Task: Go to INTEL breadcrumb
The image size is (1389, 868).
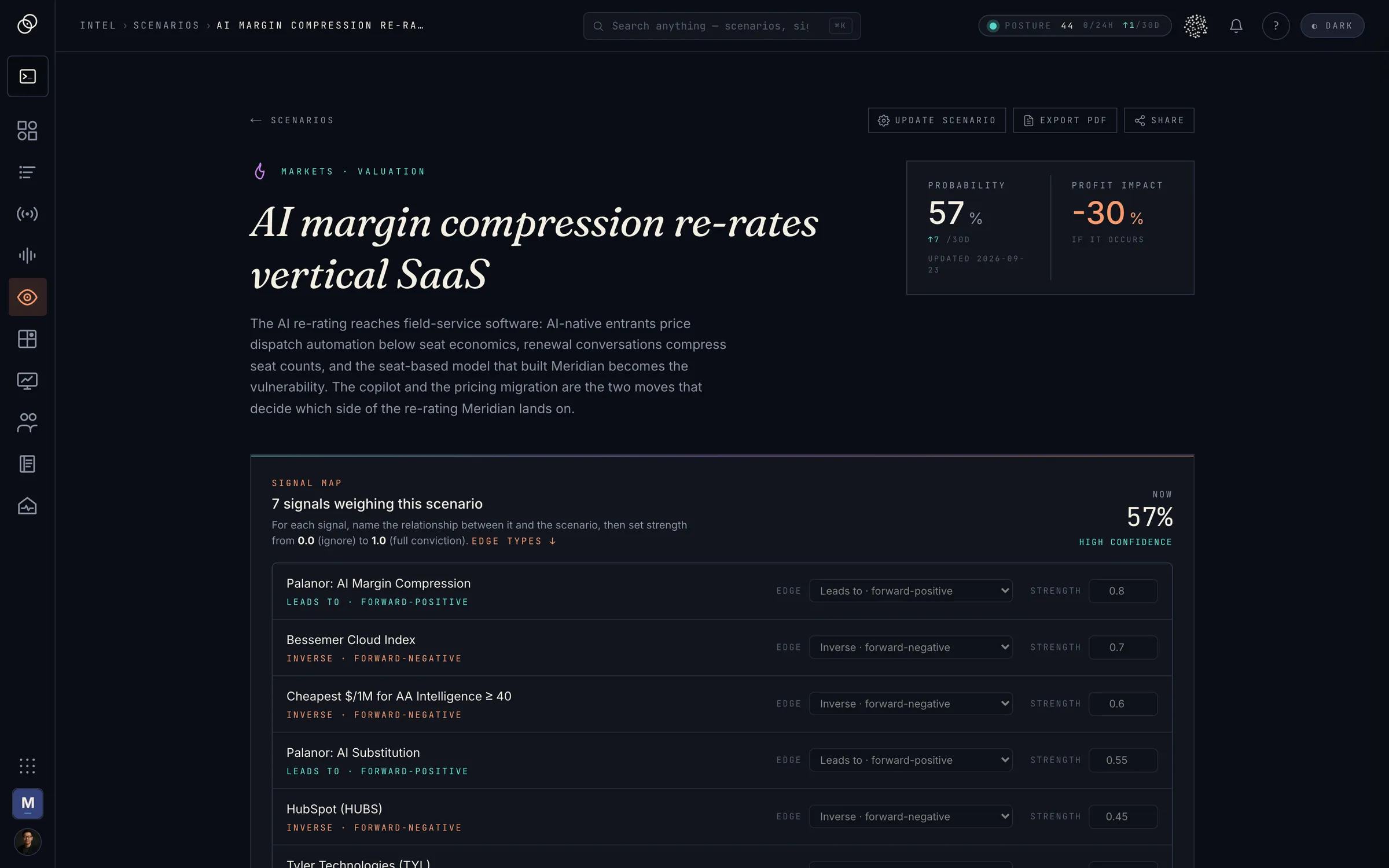Action: (x=98, y=25)
